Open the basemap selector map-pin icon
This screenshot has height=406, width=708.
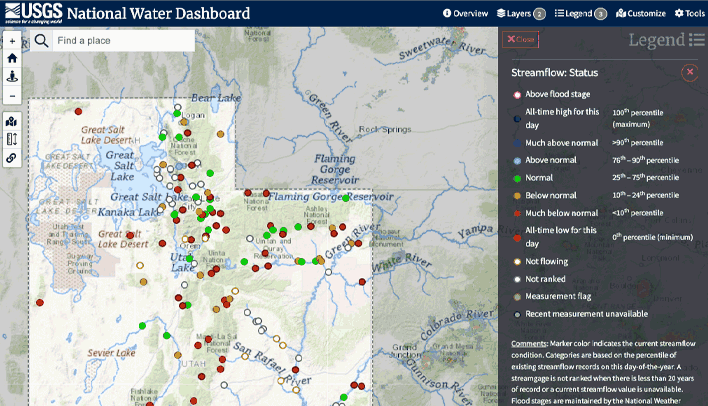tap(12, 121)
